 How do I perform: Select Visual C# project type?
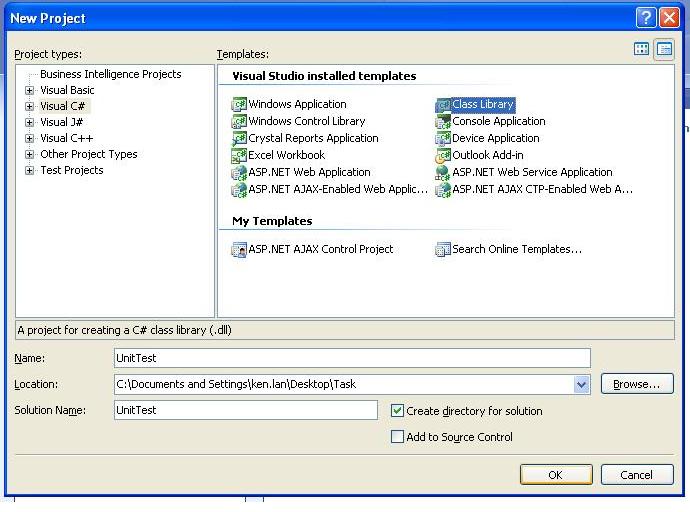point(62,106)
